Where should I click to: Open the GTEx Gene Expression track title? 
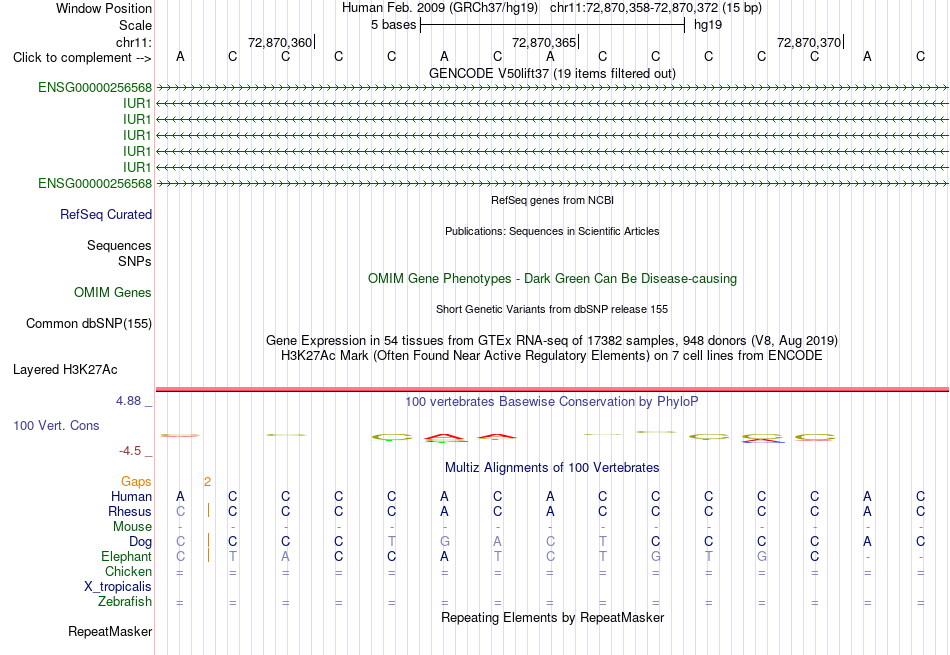coord(552,341)
